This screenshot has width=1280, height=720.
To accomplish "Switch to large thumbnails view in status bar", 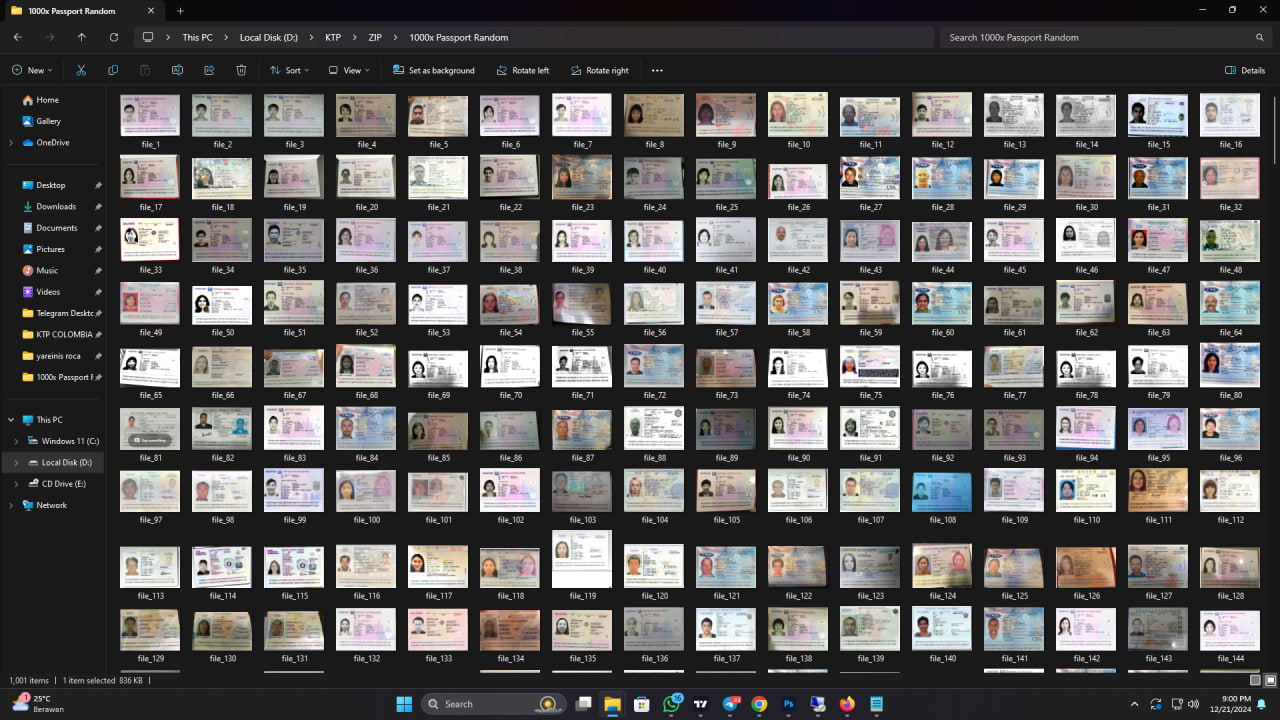I will 1269,680.
